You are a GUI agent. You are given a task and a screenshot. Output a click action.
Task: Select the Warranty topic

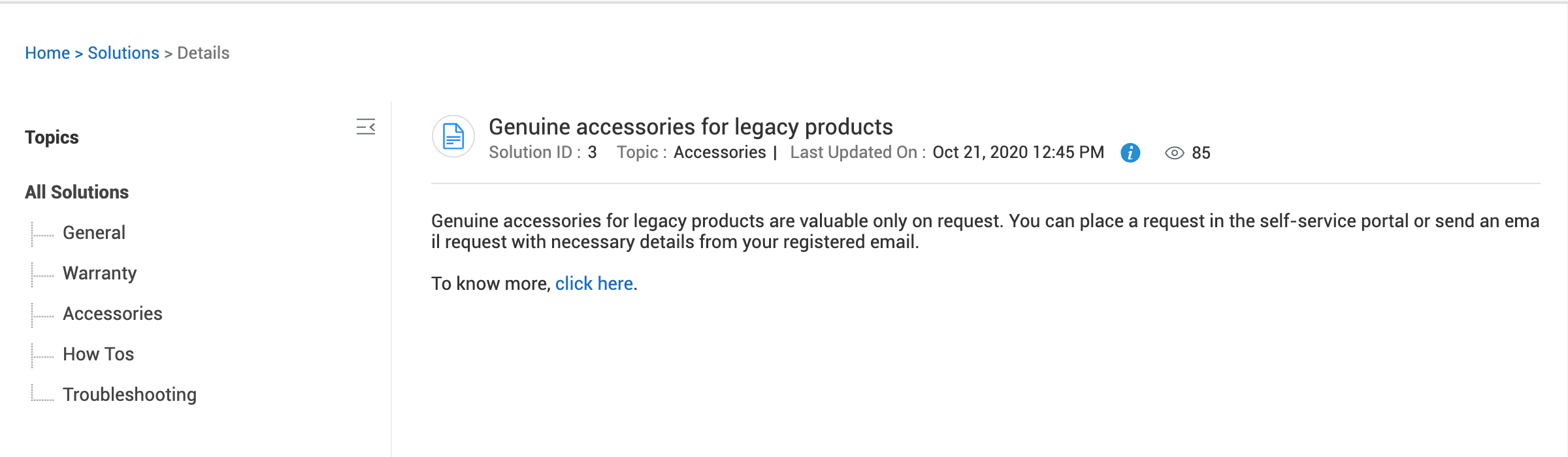coord(99,273)
